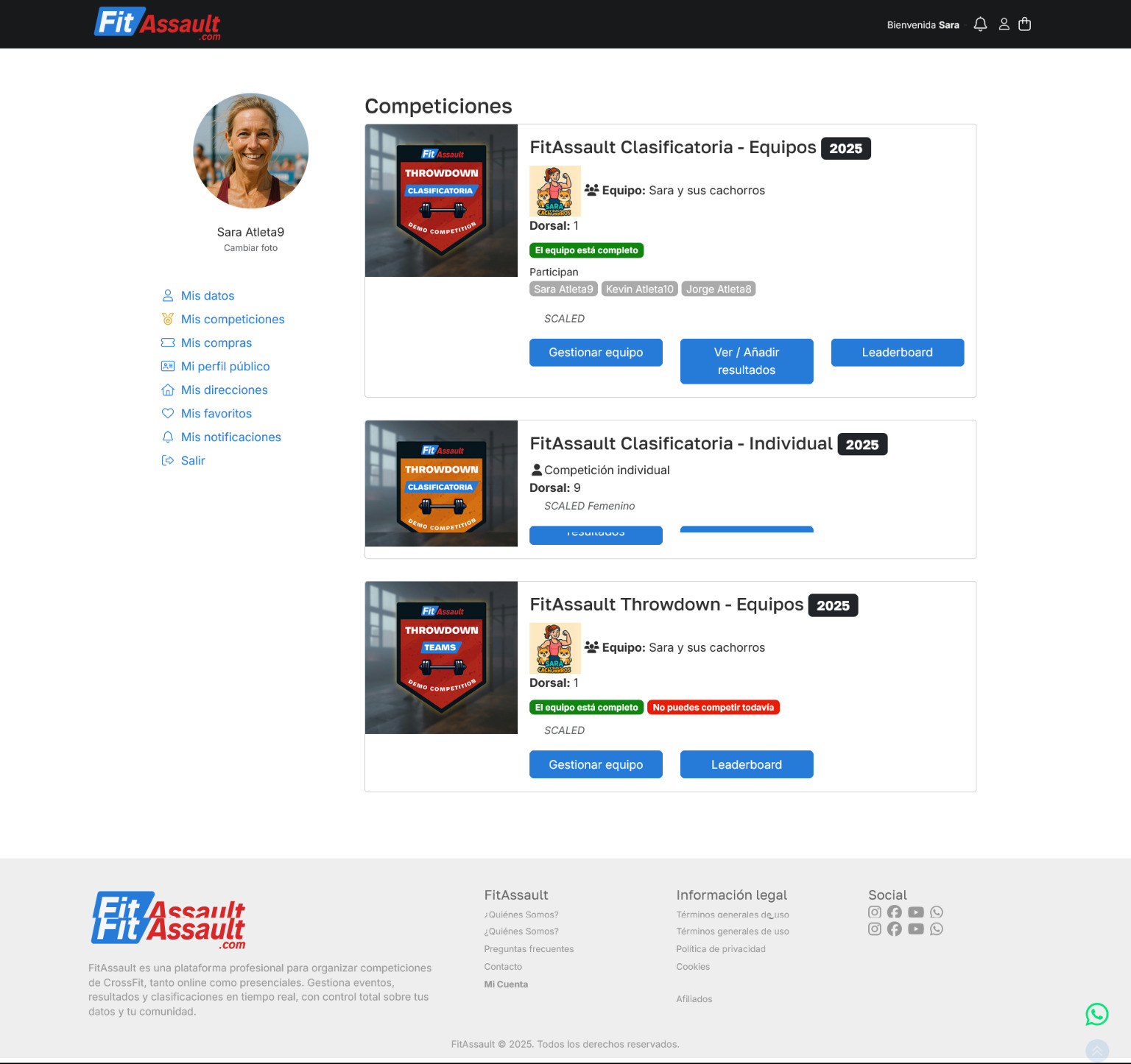Click the ticket icon beside Mis compras
Image resolution: width=1131 pixels, height=1064 pixels.
pyautogui.click(x=168, y=342)
